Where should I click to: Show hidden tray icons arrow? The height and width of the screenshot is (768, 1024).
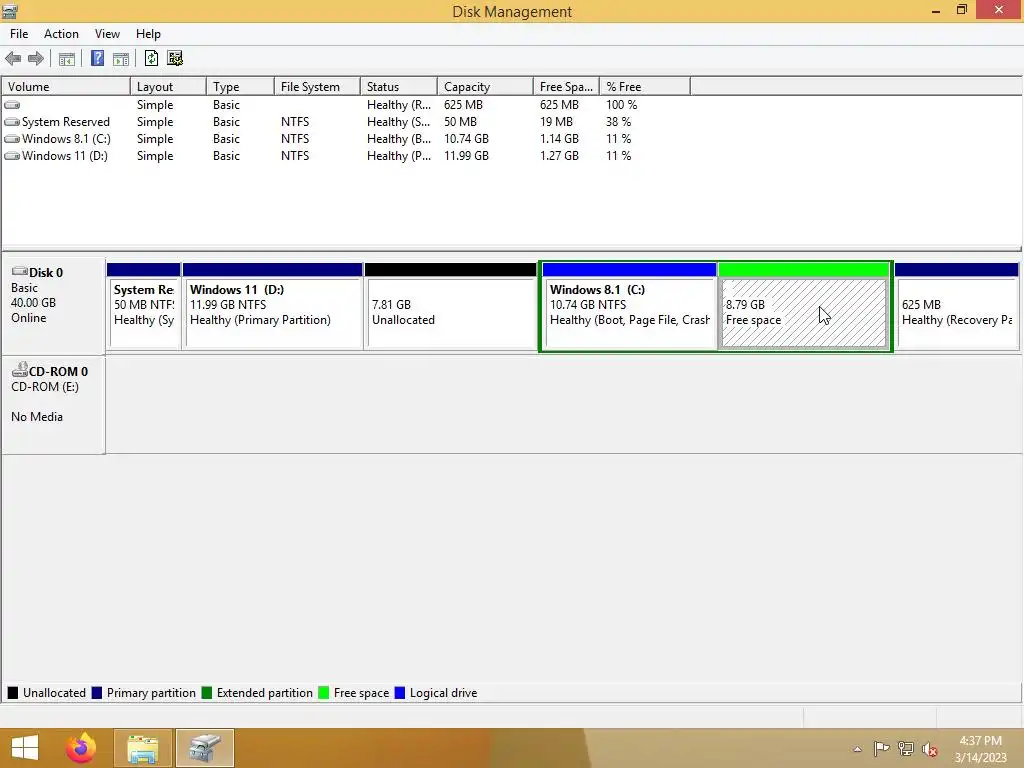click(857, 749)
